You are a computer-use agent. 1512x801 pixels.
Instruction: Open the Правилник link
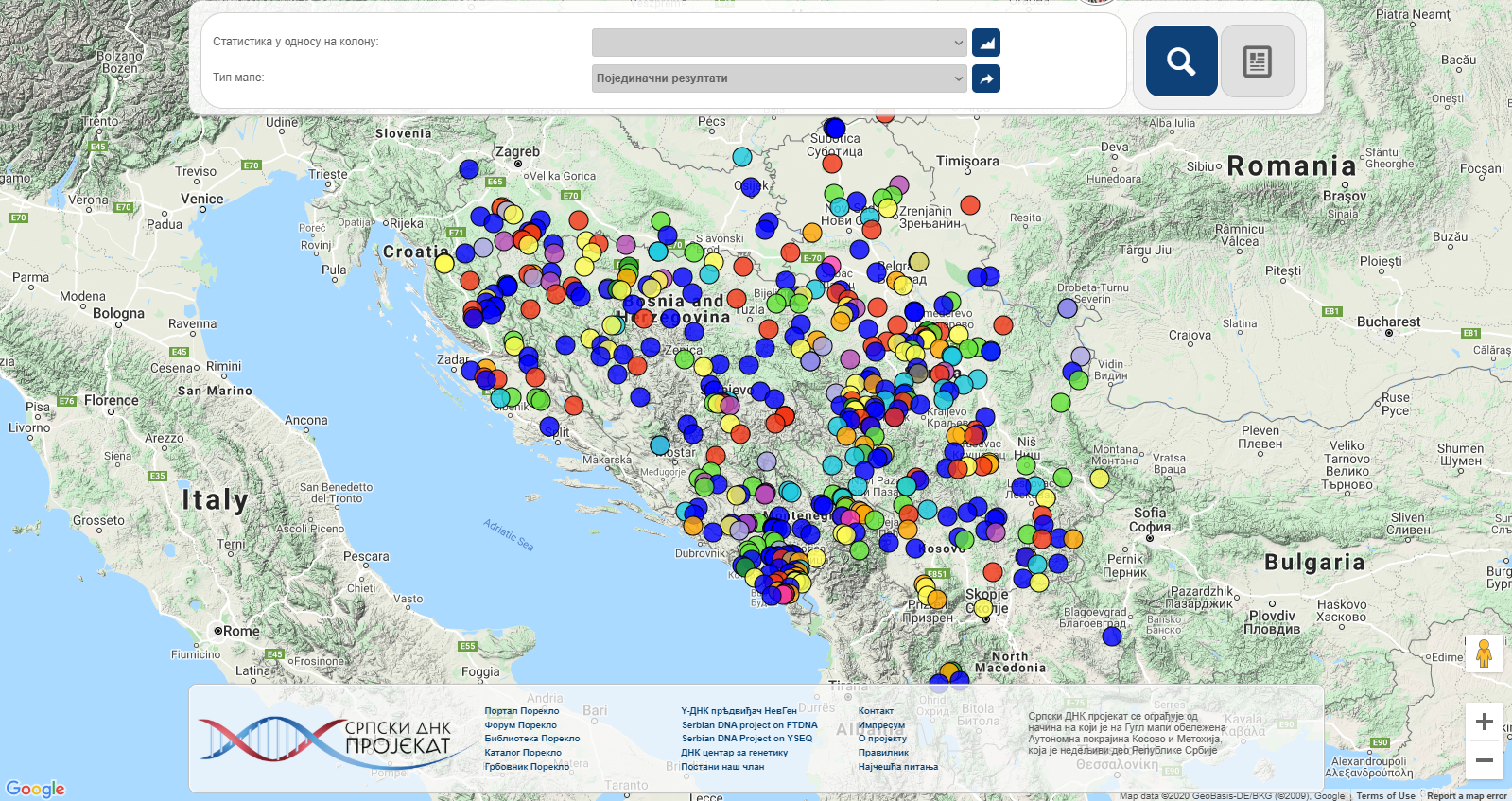click(x=883, y=753)
